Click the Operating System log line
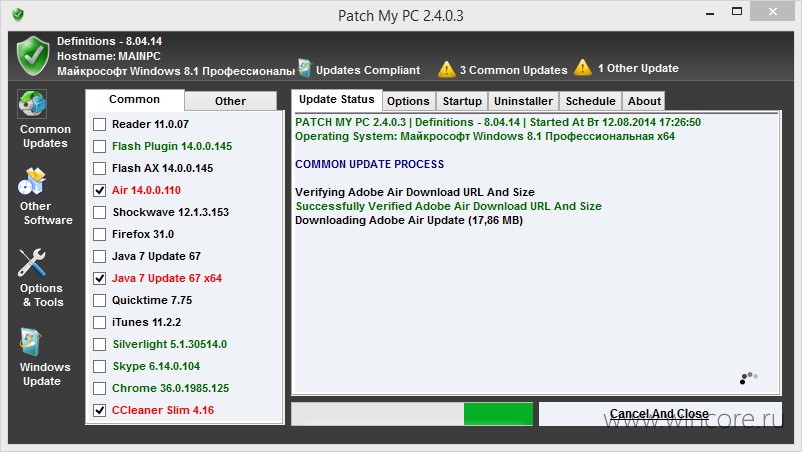The image size is (802, 452). tap(485, 137)
